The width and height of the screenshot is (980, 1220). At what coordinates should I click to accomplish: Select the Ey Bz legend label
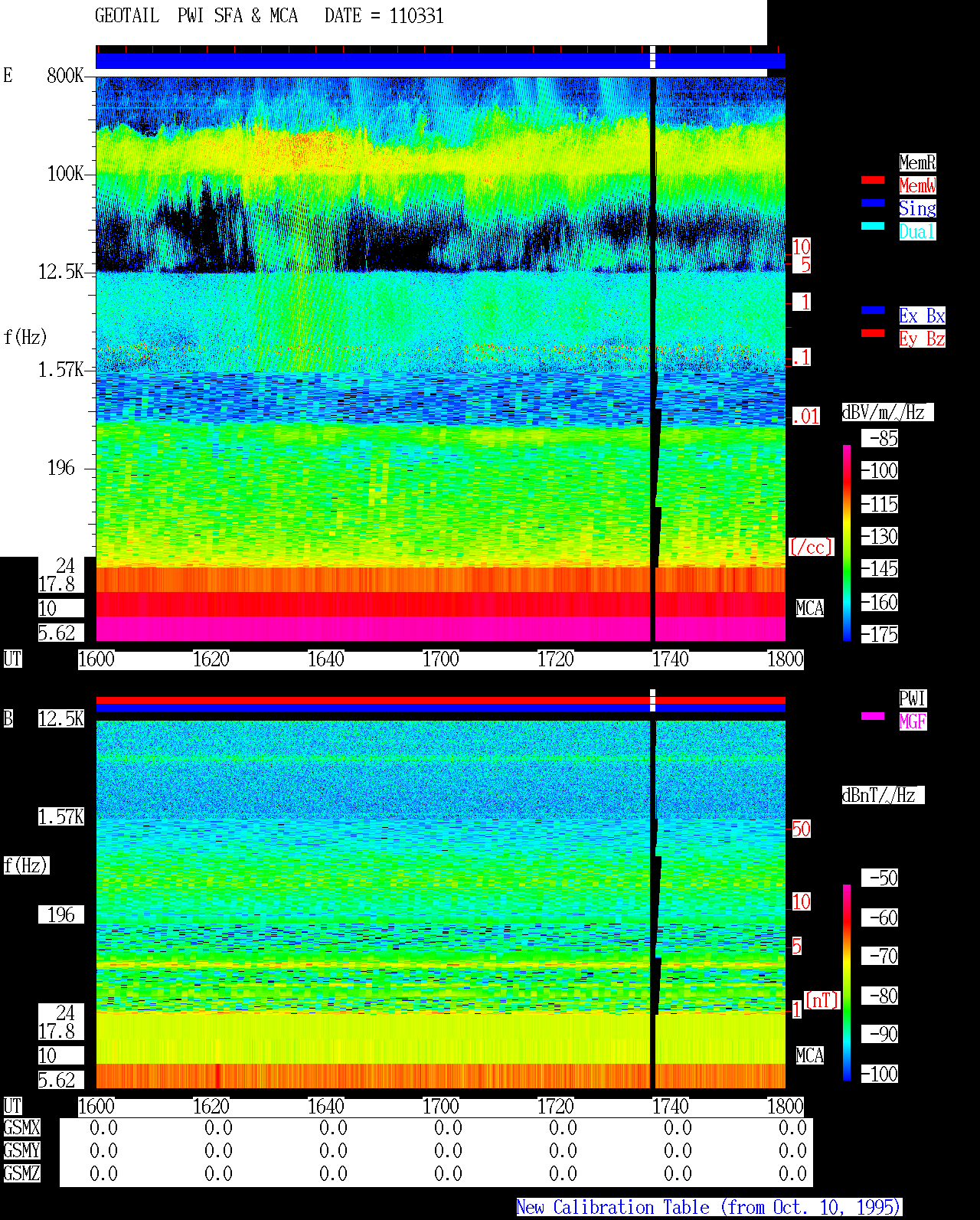pos(922,339)
